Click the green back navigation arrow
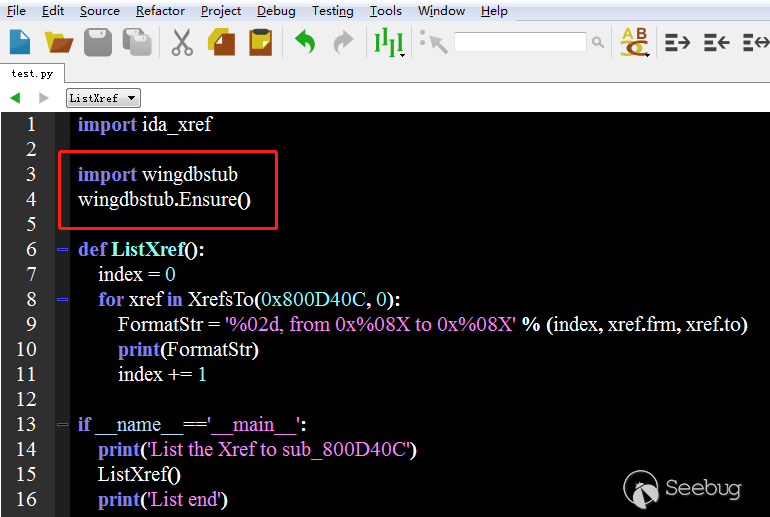The width and height of the screenshot is (770, 517). pyautogui.click(x=15, y=98)
